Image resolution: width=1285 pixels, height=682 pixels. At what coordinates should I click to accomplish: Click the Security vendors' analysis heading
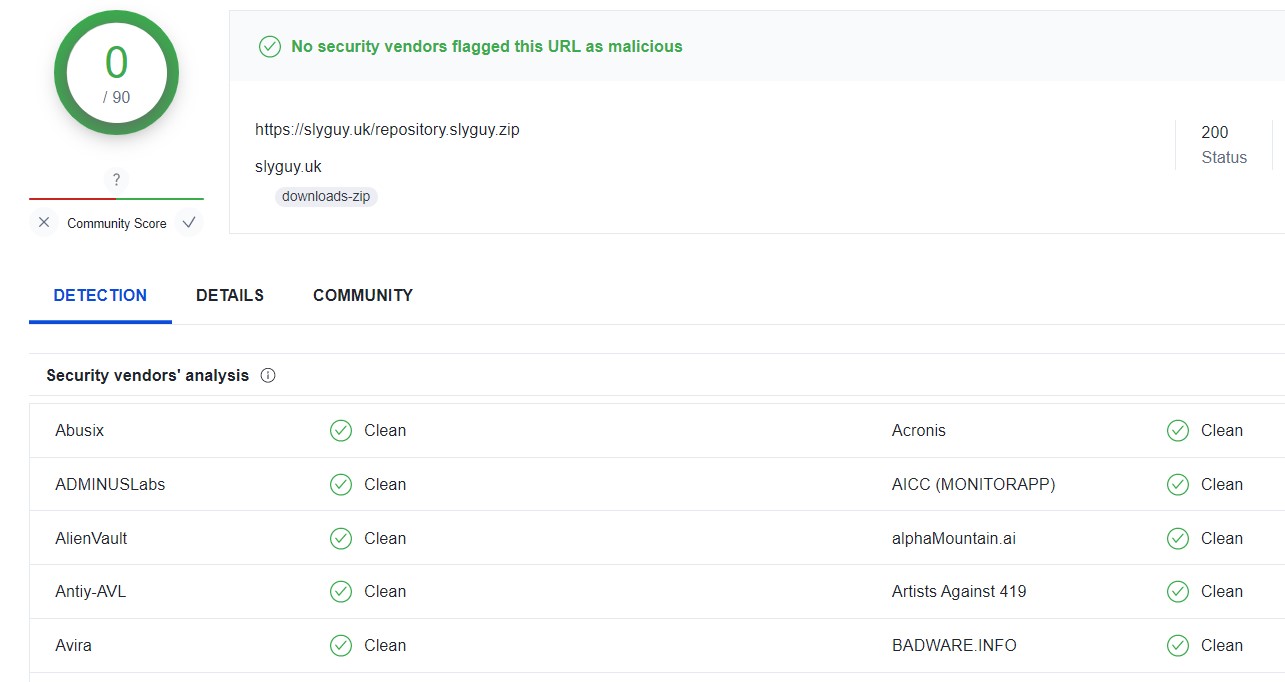tap(148, 376)
